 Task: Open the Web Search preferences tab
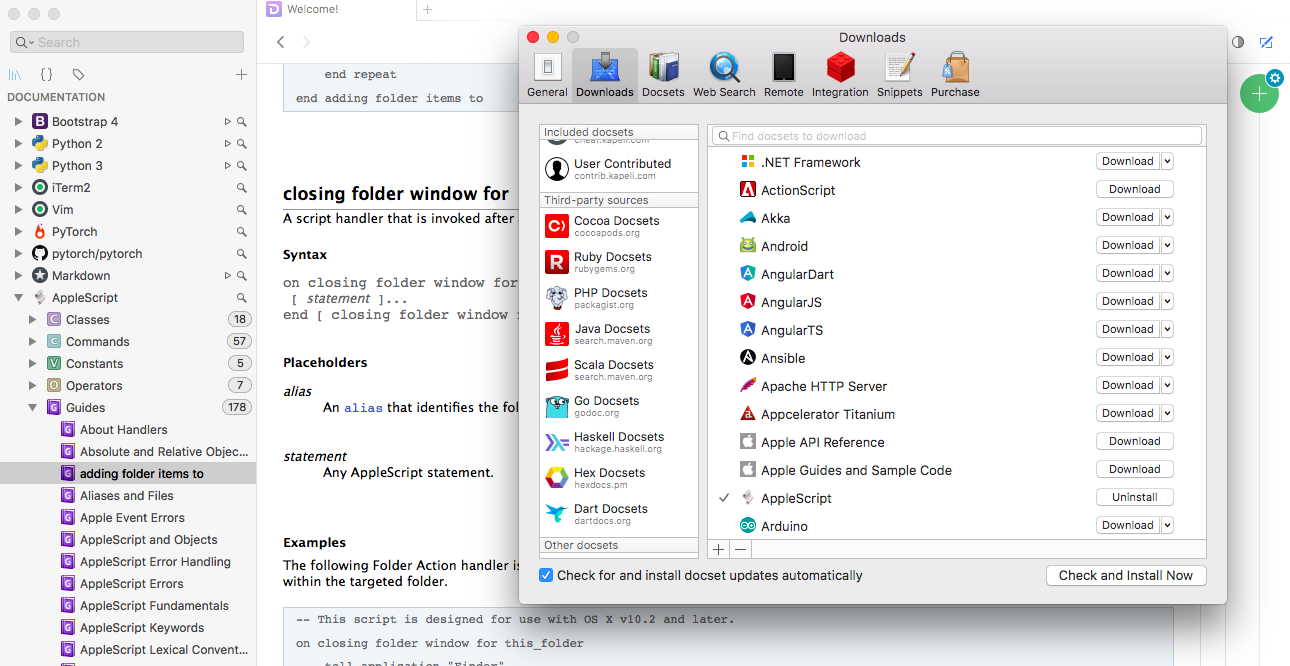coord(724,75)
